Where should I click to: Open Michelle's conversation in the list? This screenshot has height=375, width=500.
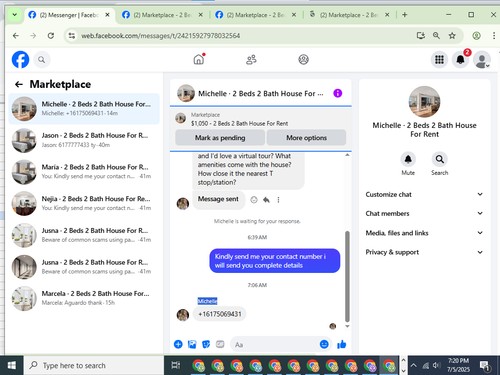[84, 109]
